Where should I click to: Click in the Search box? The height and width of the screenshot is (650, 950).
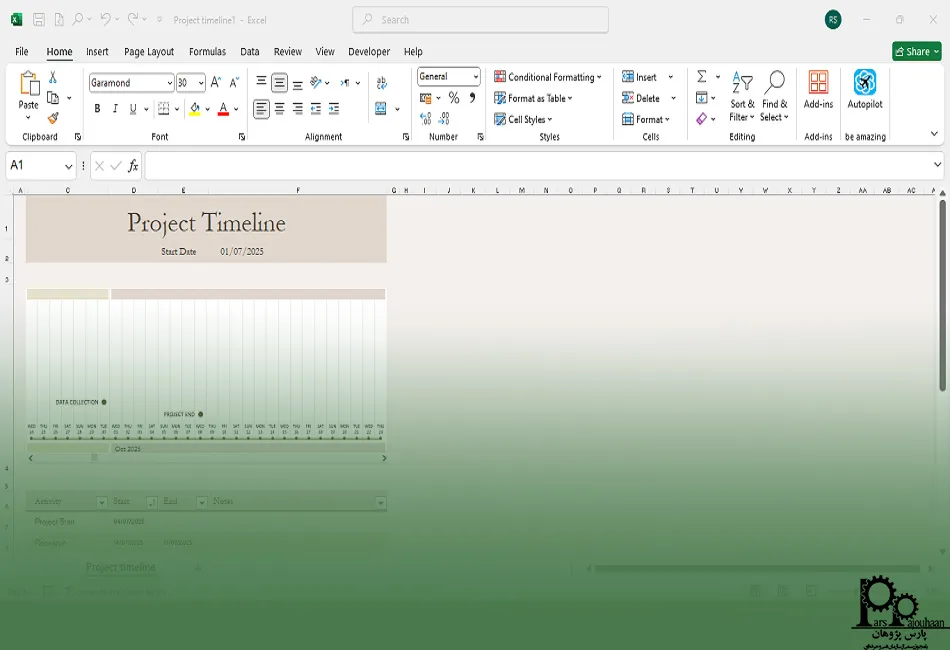[x=480, y=19]
